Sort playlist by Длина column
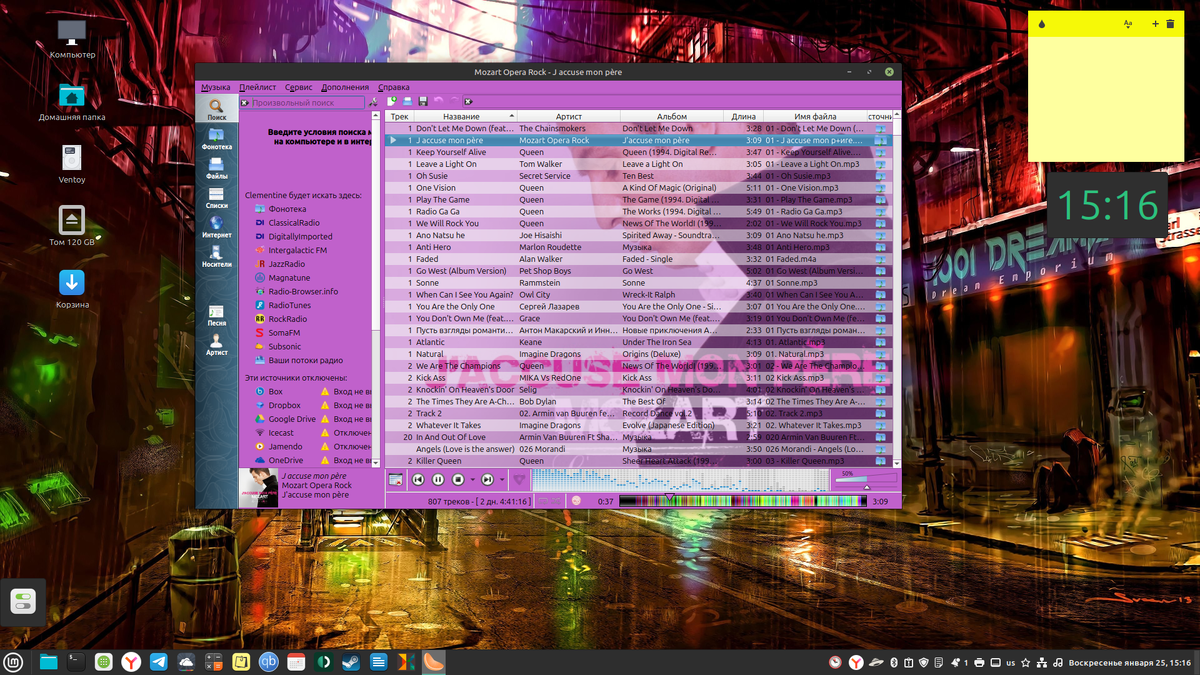 pyautogui.click(x=743, y=117)
